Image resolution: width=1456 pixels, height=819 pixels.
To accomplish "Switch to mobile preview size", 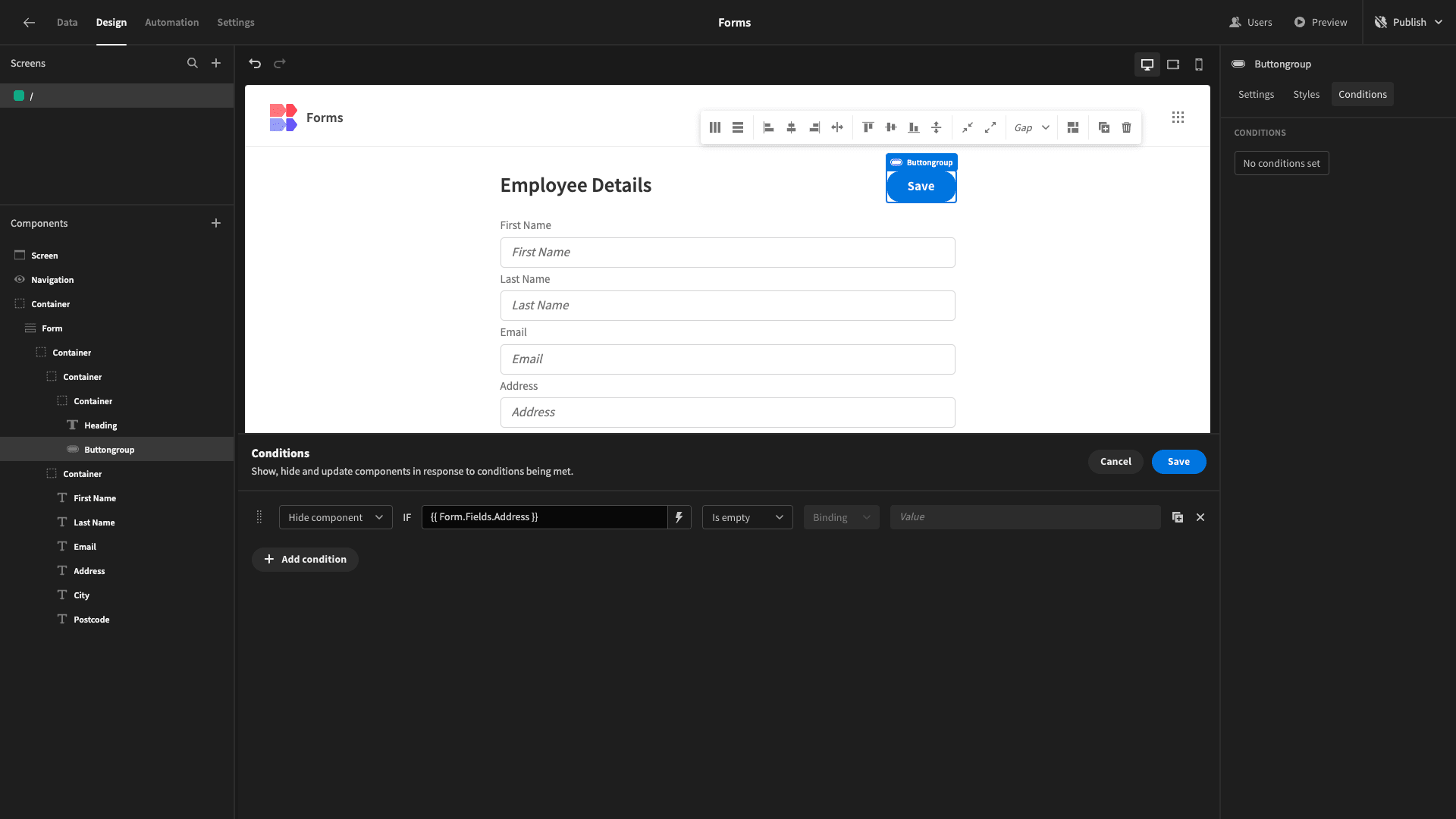I will (1199, 64).
